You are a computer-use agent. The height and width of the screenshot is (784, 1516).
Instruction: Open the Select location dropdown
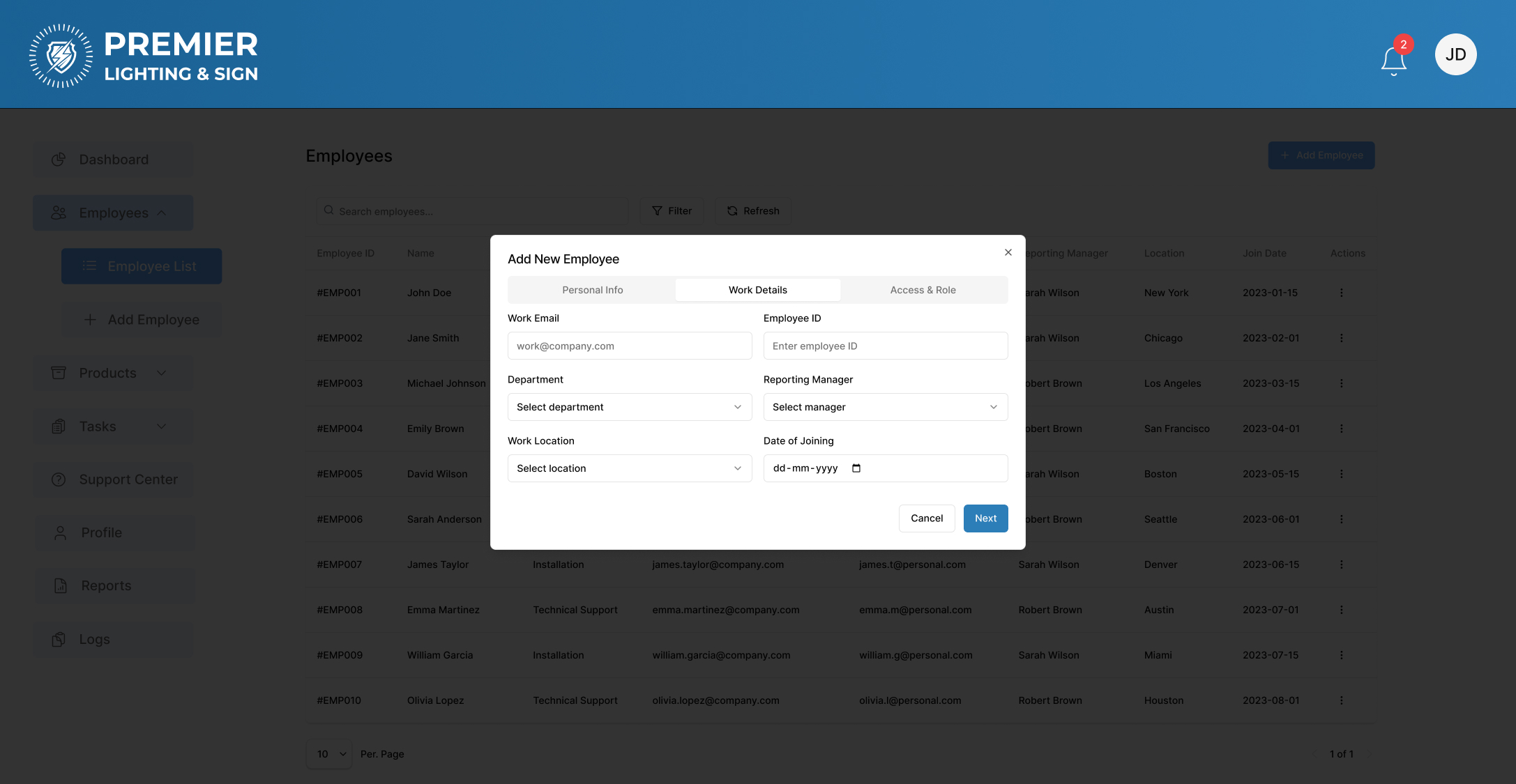[x=629, y=468]
